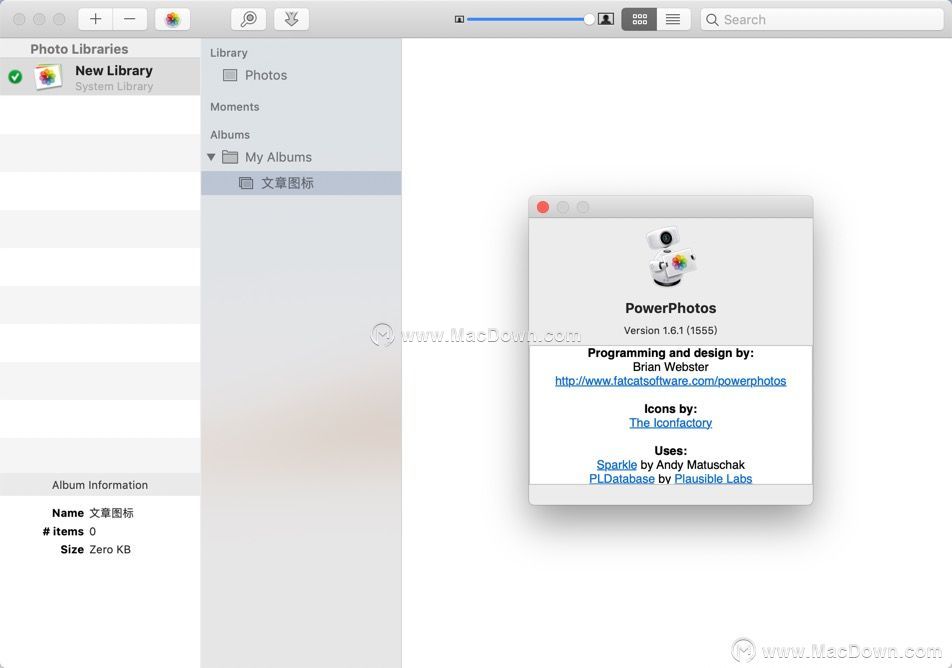Click the PowerPhotos robot app icon
The image size is (952, 668).
tap(670, 257)
